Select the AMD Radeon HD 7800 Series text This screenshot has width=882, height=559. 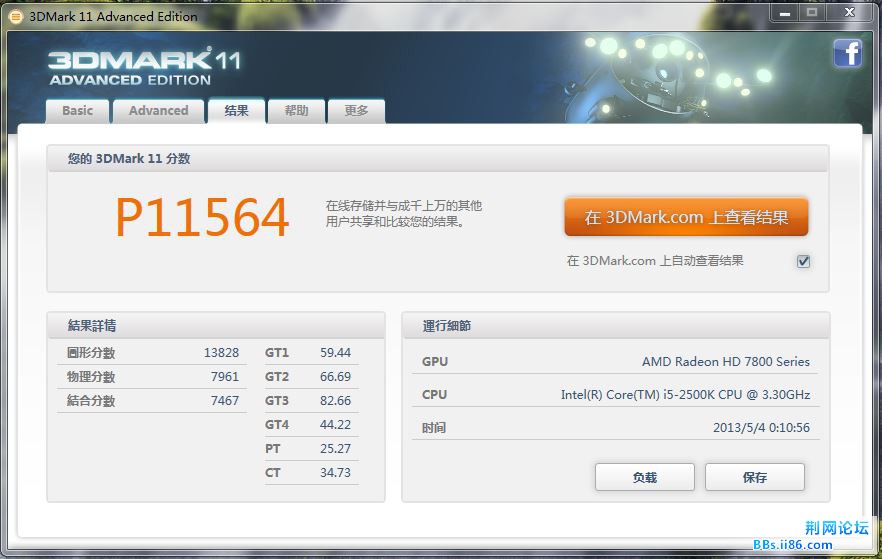(x=725, y=362)
